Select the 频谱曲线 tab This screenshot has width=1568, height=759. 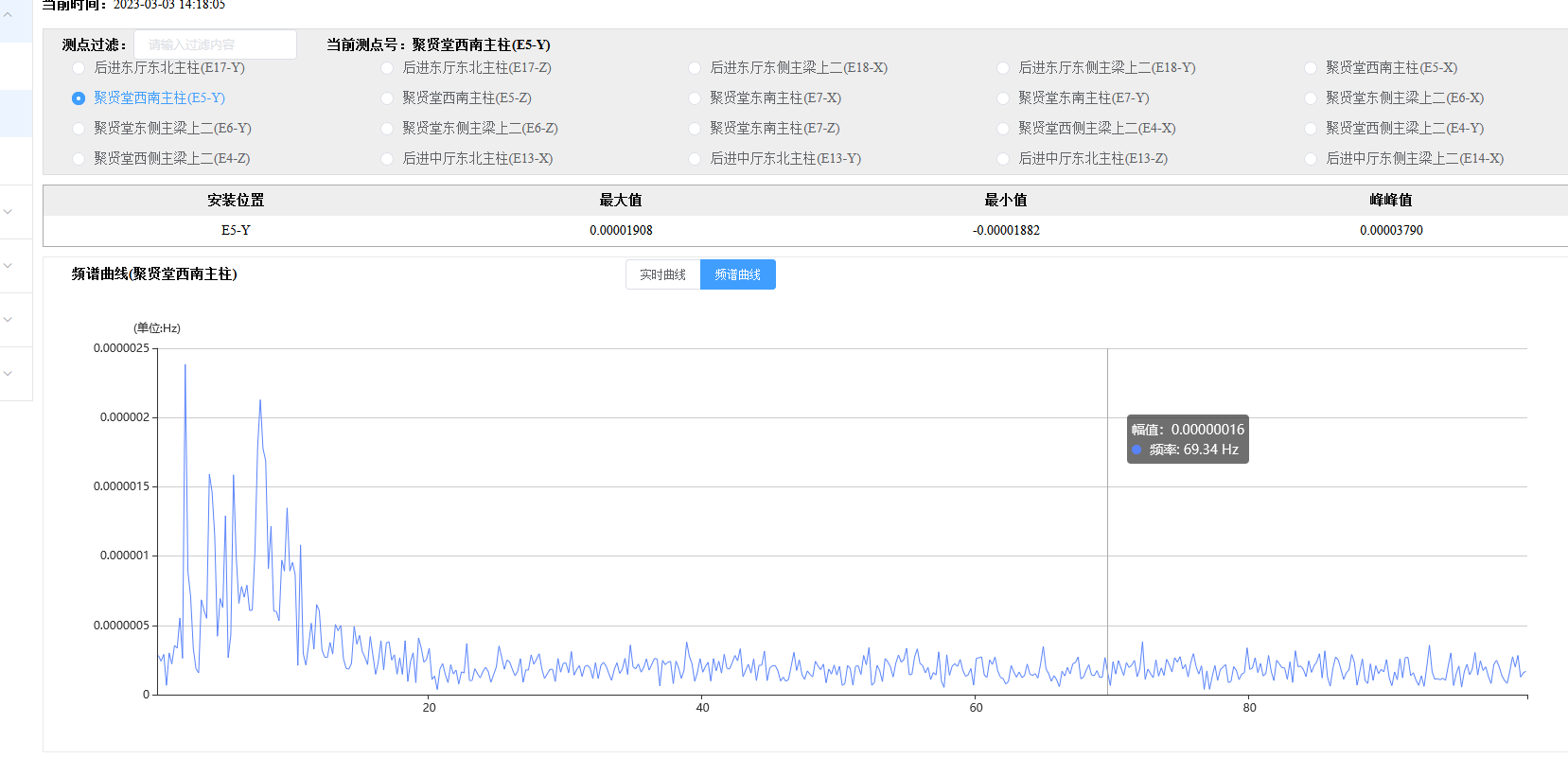click(737, 274)
